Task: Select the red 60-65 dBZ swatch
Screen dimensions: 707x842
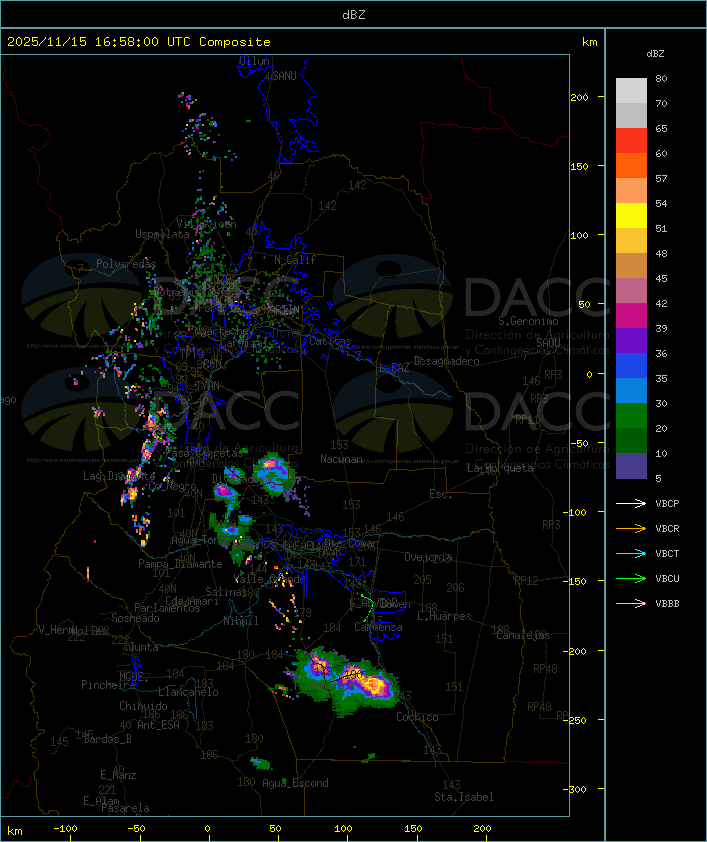Action: (x=631, y=140)
